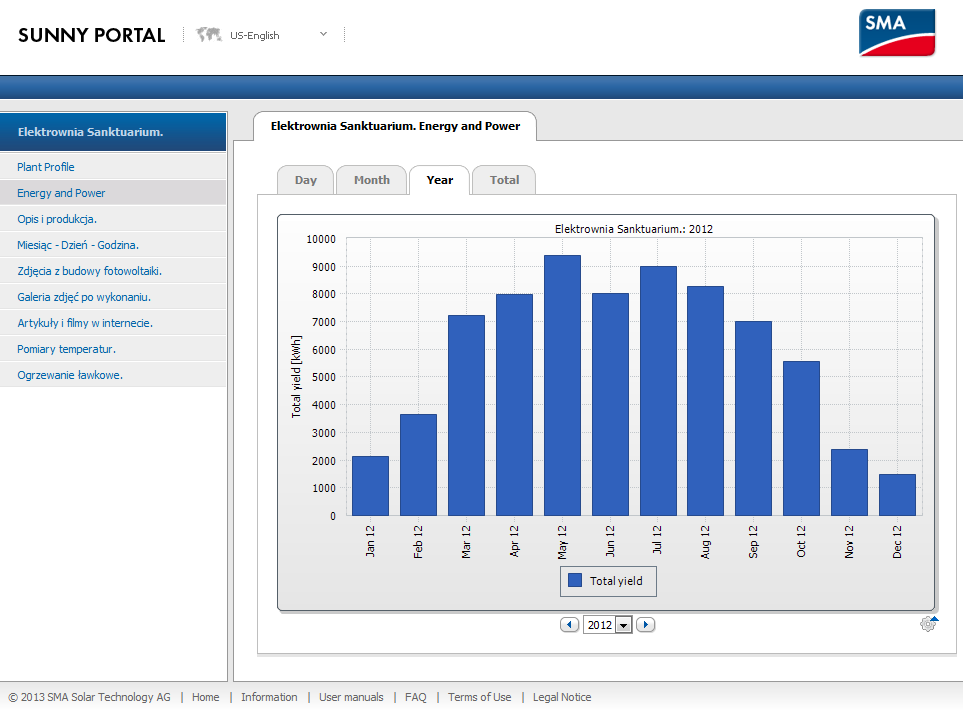Click the world map language icon

tap(208, 34)
